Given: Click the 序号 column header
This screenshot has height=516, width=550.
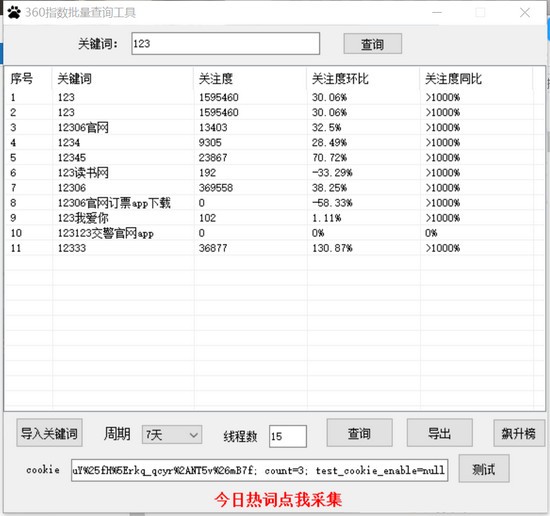Looking at the screenshot, I should tap(29, 79).
